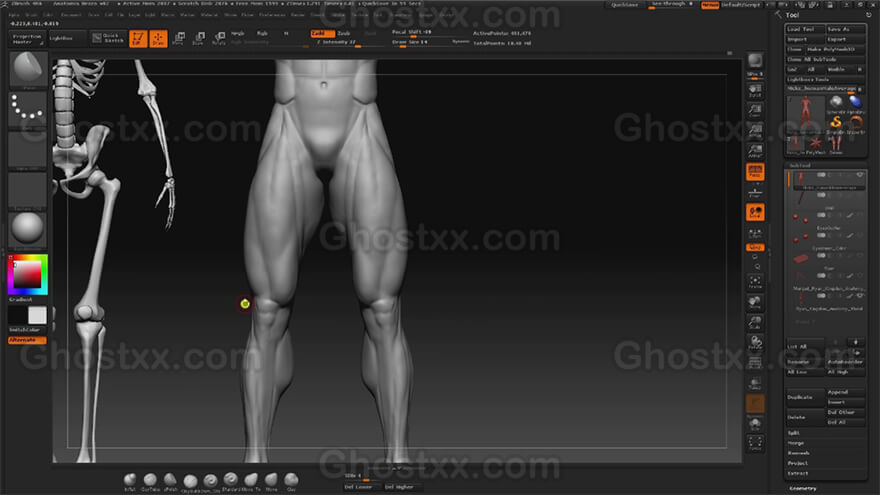Click the Actual size icon

pos(755,131)
